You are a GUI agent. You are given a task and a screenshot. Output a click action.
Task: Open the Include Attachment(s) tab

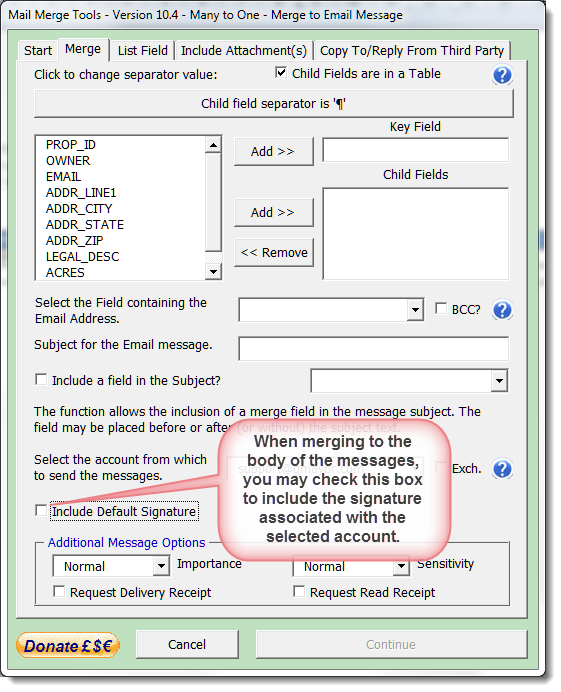[244, 51]
